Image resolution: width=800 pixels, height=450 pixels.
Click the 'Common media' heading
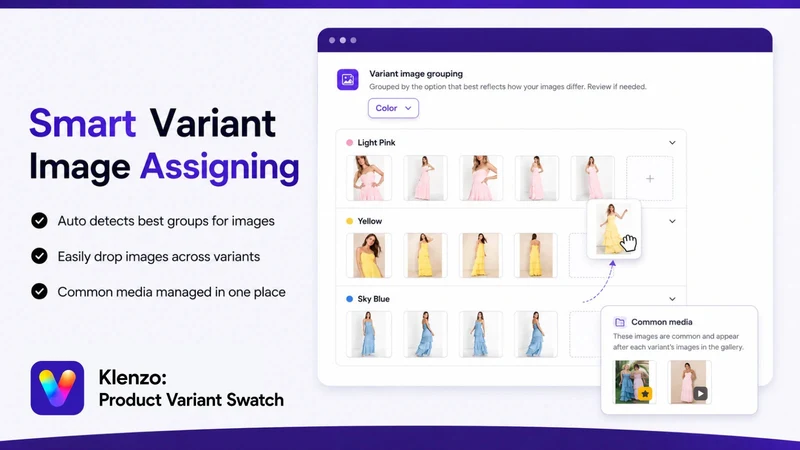pyautogui.click(x=662, y=322)
